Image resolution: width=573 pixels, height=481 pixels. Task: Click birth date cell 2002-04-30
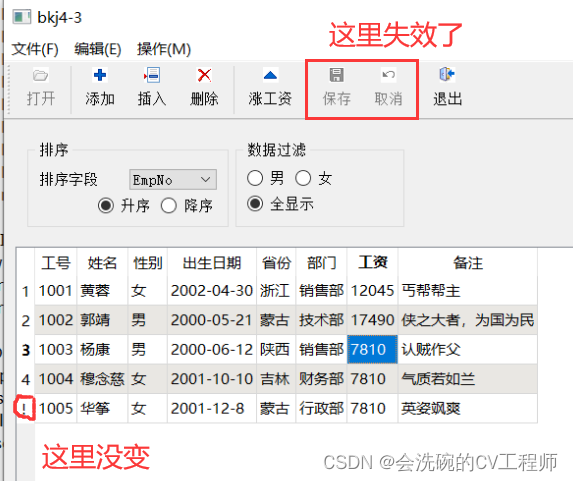click(x=212, y=291)
